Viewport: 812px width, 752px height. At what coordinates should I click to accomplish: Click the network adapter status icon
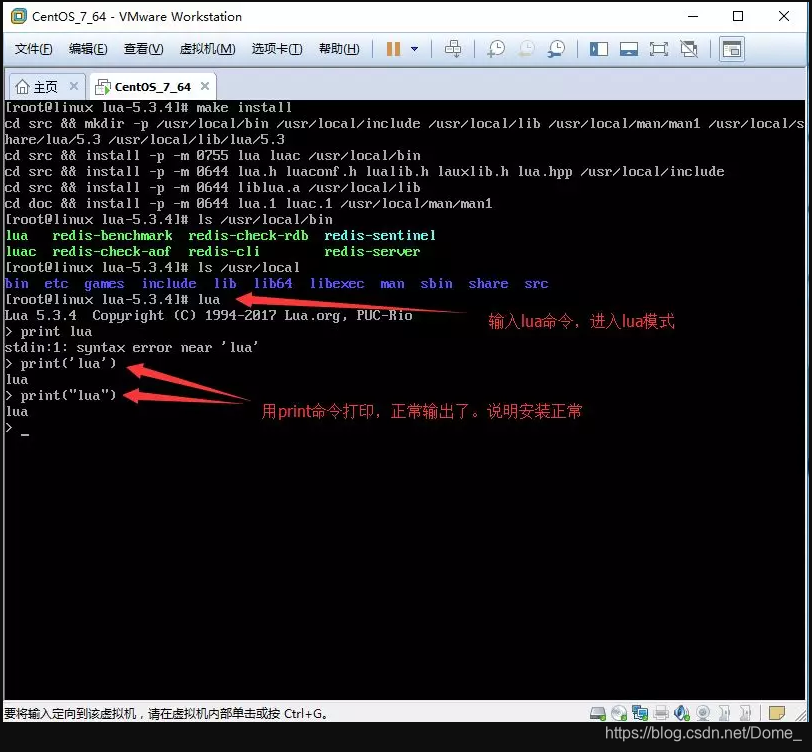[x=640, y=714]
